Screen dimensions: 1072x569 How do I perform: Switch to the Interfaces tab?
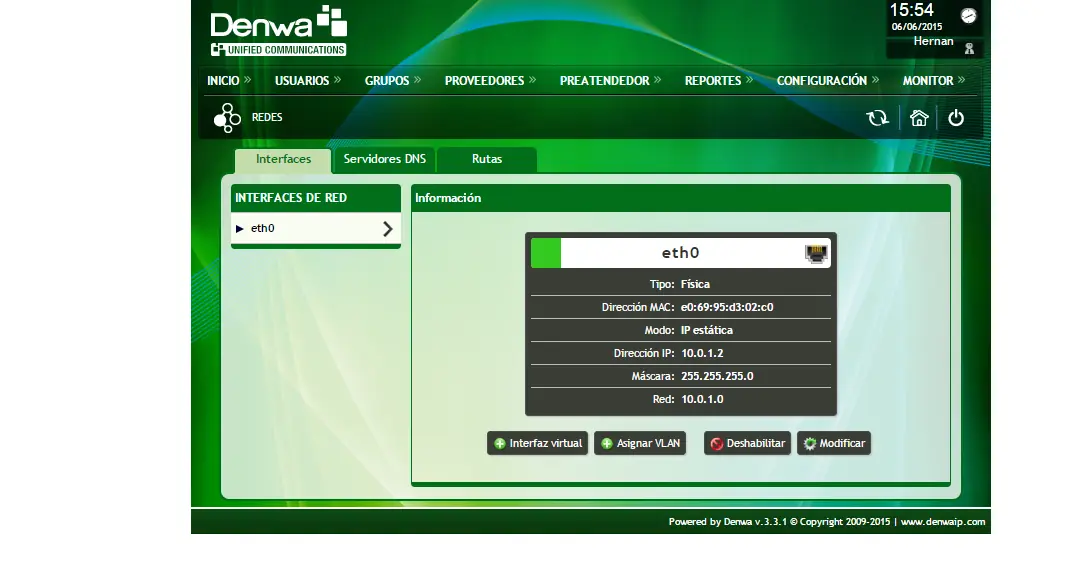point(283,159)
